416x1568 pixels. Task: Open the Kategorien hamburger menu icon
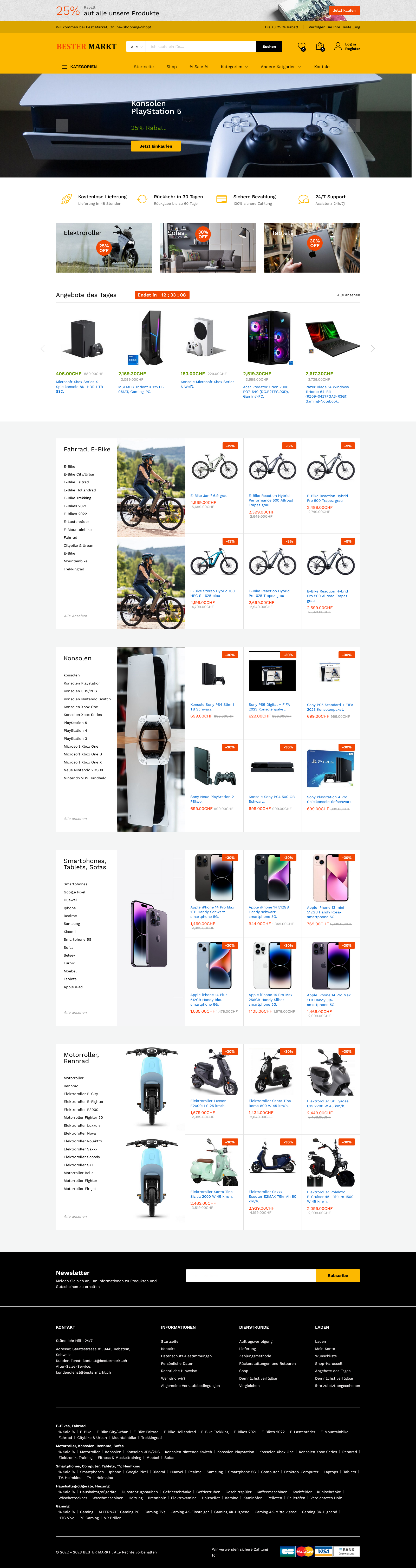tap(64, 67)
